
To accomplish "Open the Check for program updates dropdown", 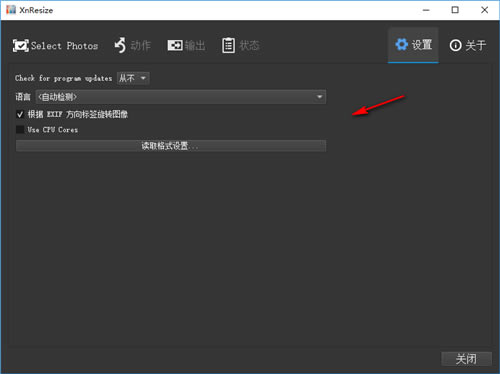I will tap(133, 78).
